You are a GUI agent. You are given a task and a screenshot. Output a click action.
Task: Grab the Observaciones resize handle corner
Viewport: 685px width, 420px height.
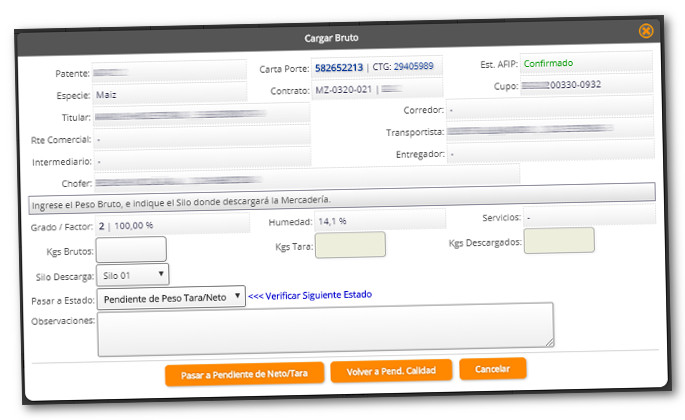549,342
